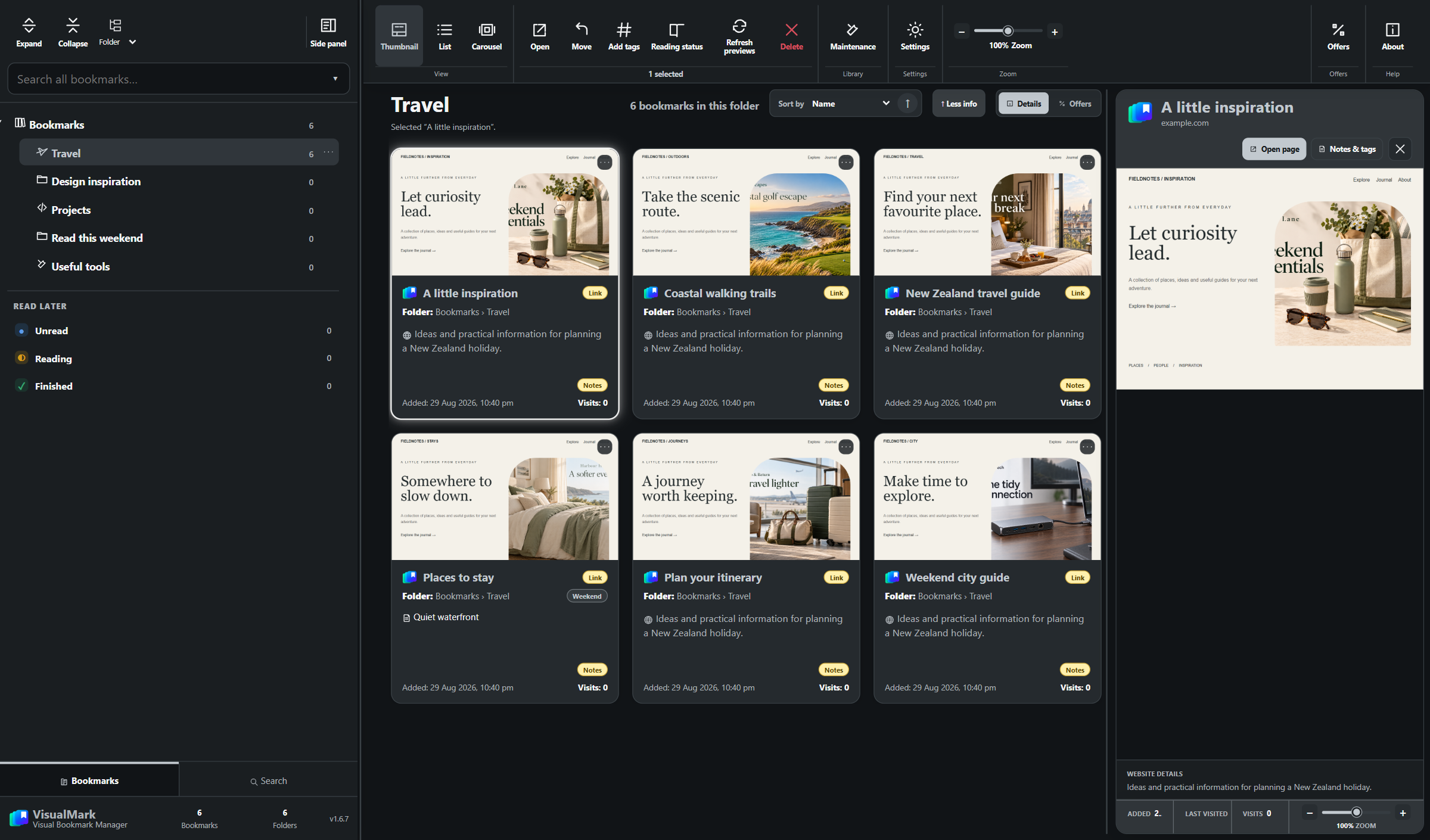
Task: Open Settings from the toolbar
Action: (915, 36)
